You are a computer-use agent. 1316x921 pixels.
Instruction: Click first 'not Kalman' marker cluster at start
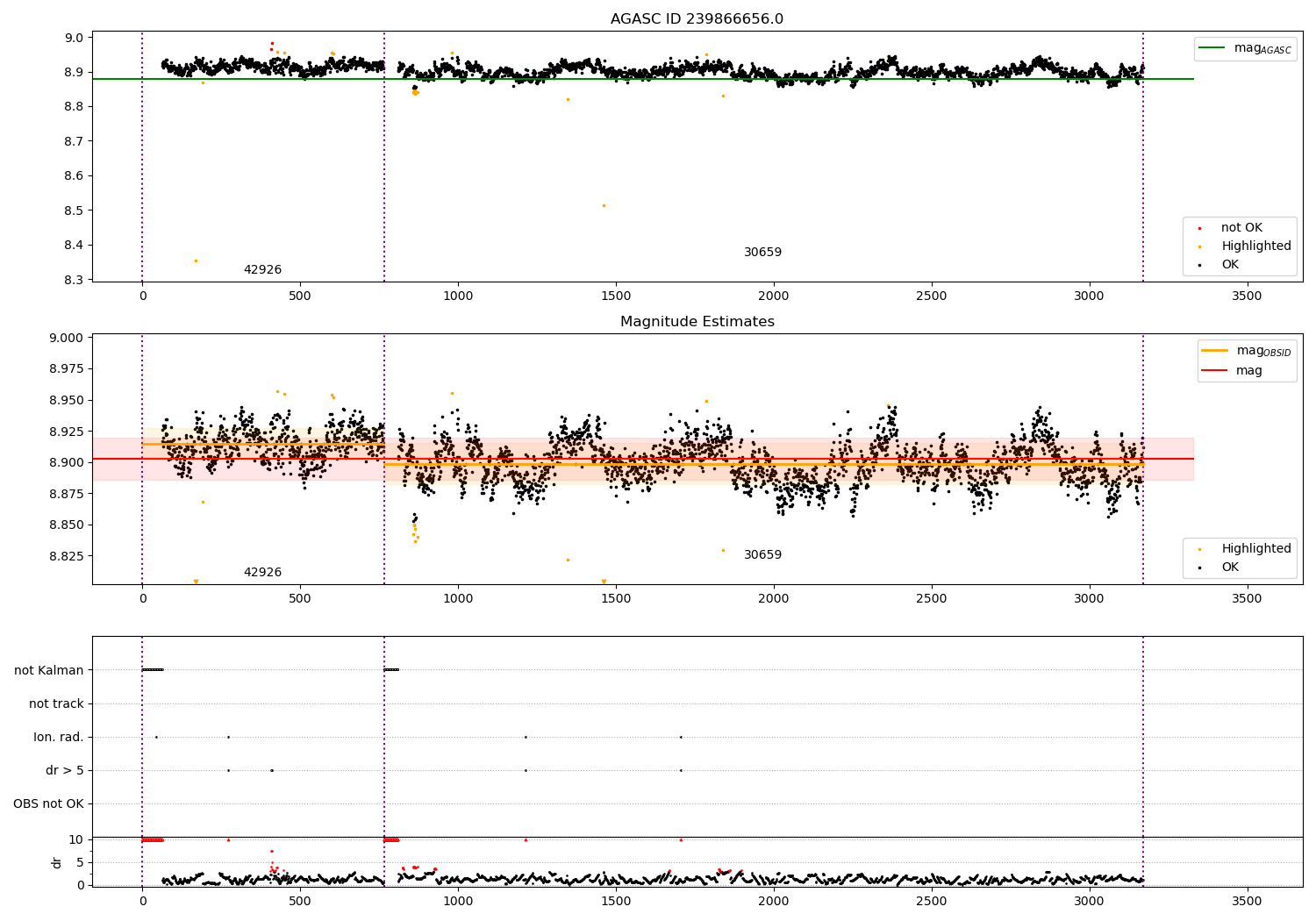pyautogui.click(x=153, y=670)
